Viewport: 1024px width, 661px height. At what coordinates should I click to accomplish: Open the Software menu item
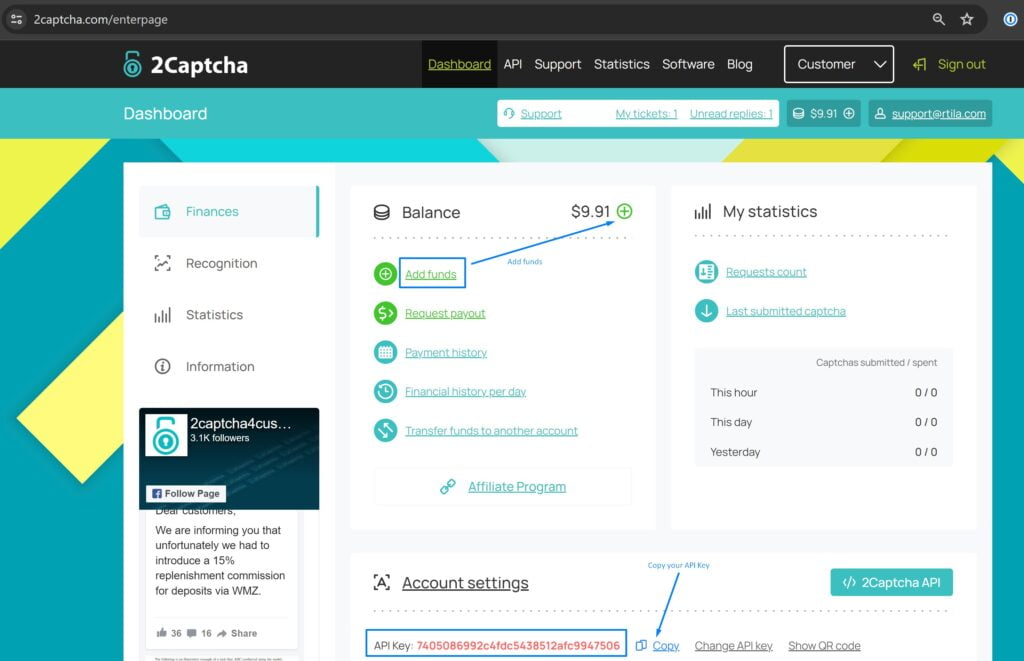pyautogui.click(x=688, y=64)
